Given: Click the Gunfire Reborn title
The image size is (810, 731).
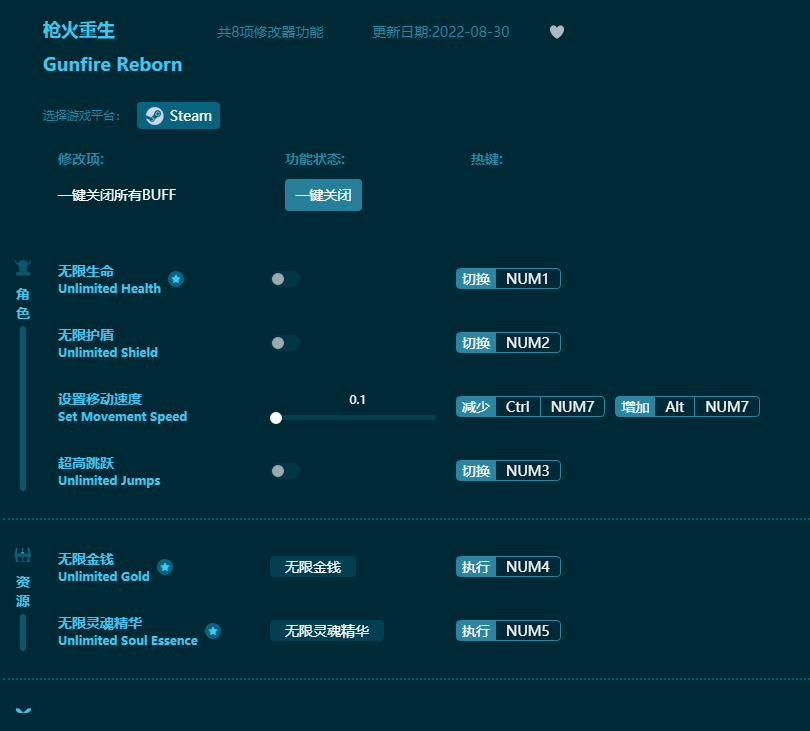Looking at the screenshot, I should [113, 65].
